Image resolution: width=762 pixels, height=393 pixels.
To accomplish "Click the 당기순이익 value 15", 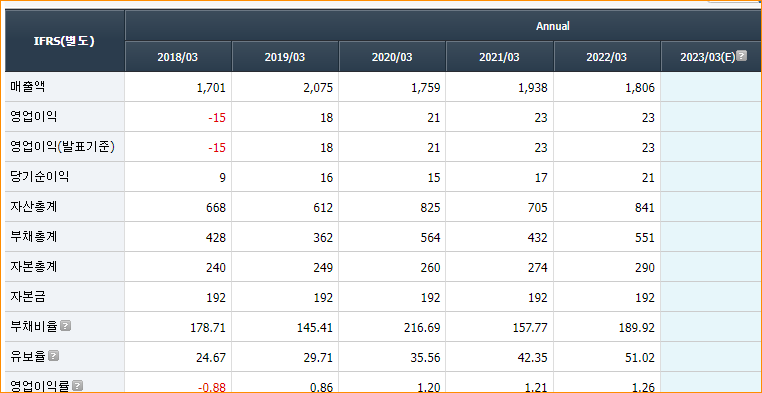I will [x=434, y=178].
